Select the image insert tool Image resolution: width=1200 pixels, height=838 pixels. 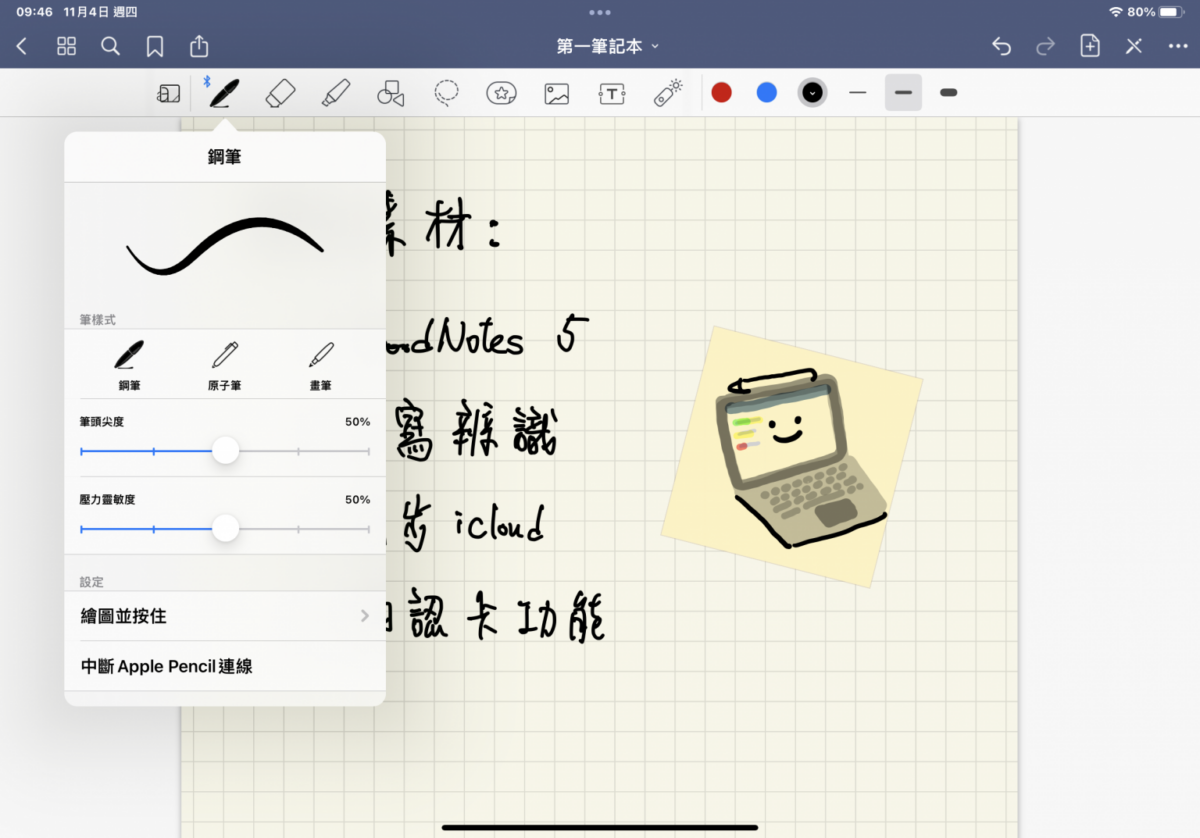point(556,93)
